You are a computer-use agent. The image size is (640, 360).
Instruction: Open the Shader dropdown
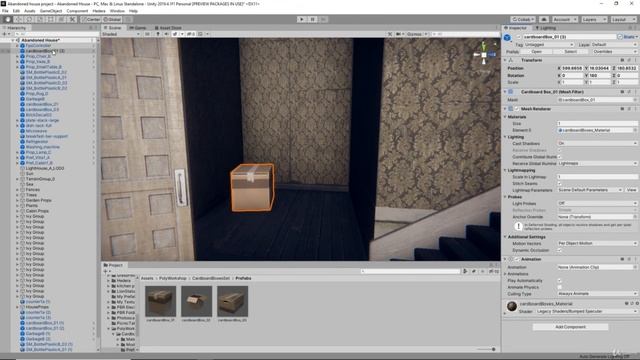pyautogui.click(x=586, y=311)
